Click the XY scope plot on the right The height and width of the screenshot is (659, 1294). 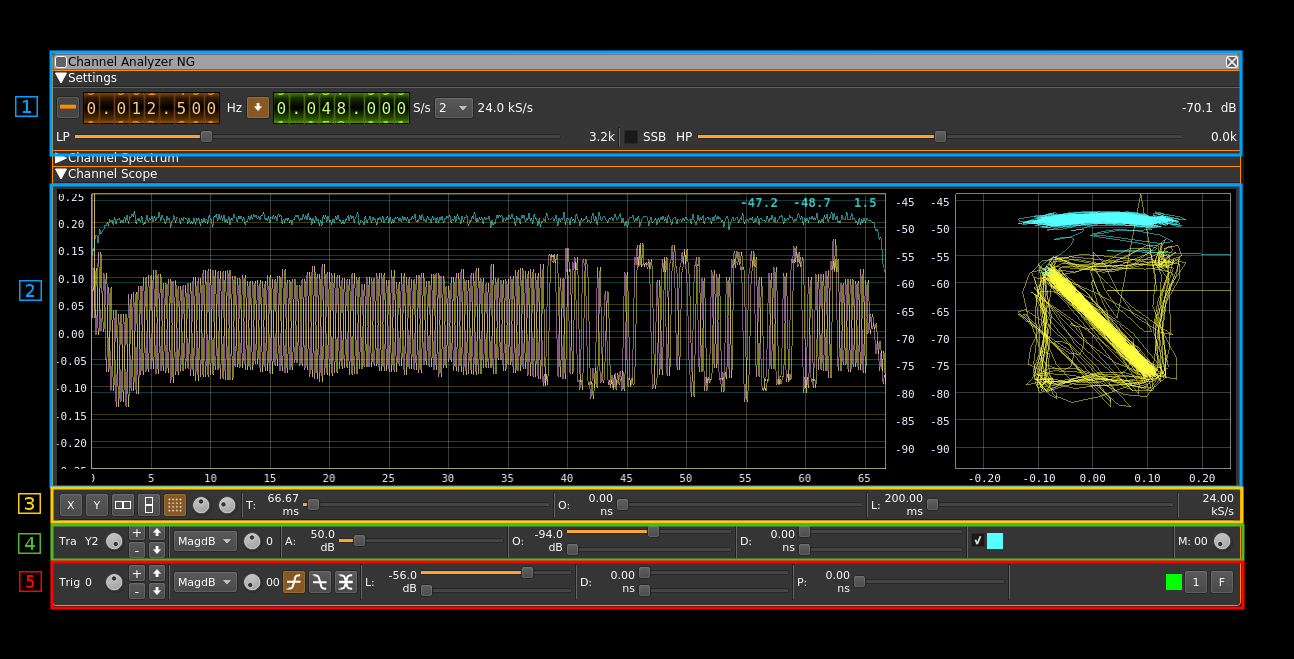(1093, 331)
